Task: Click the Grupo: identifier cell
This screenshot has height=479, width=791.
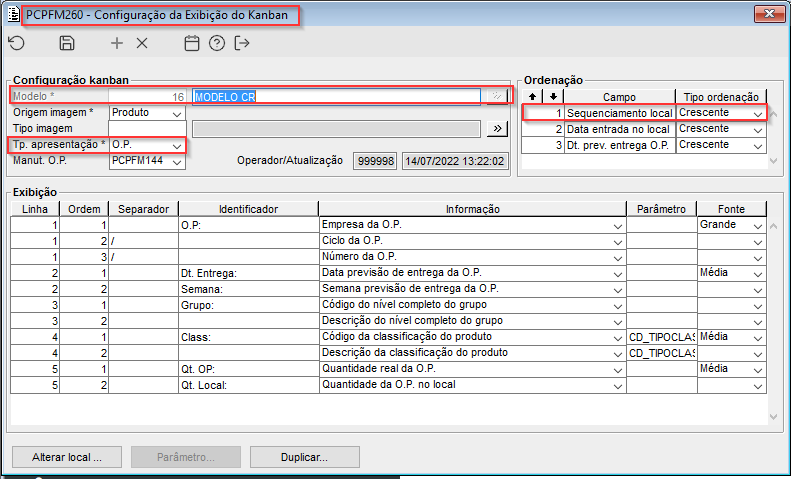Action: tap(249, 305)
